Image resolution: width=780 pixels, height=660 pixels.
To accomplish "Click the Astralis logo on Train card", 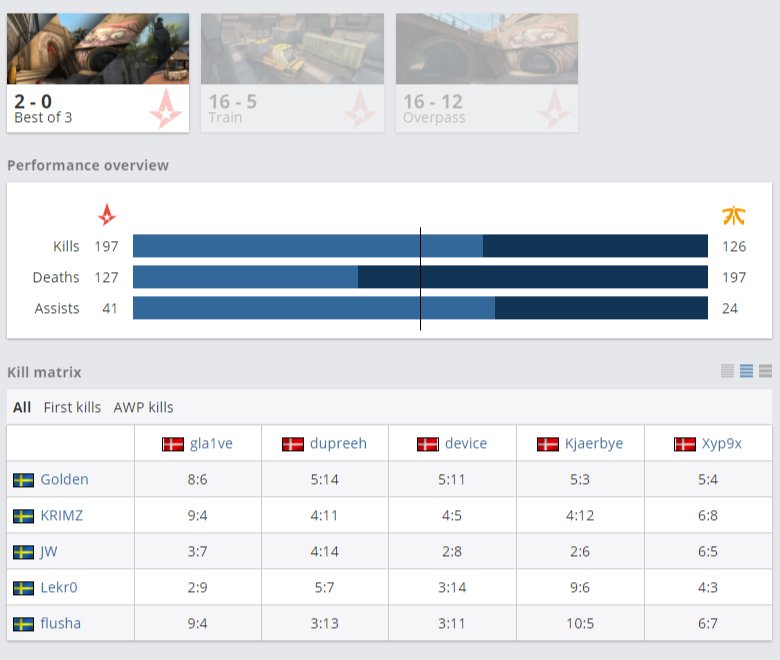I will click(360, 109).
